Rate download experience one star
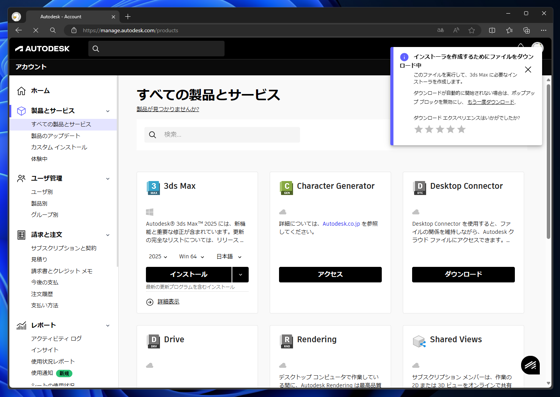560x397 pixels. tap(418, 129)
